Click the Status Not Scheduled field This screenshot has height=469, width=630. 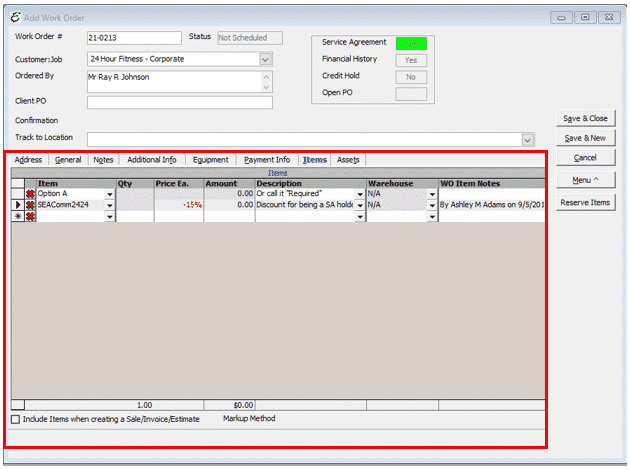(250, 38)
